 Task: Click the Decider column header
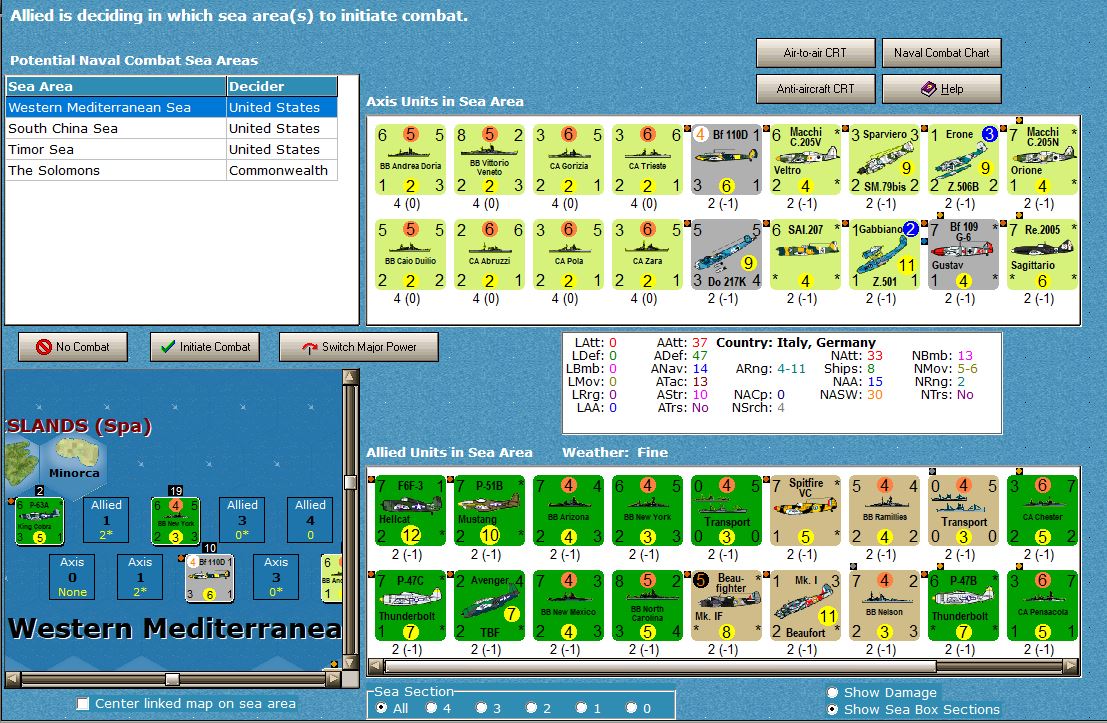click(282, 86)
